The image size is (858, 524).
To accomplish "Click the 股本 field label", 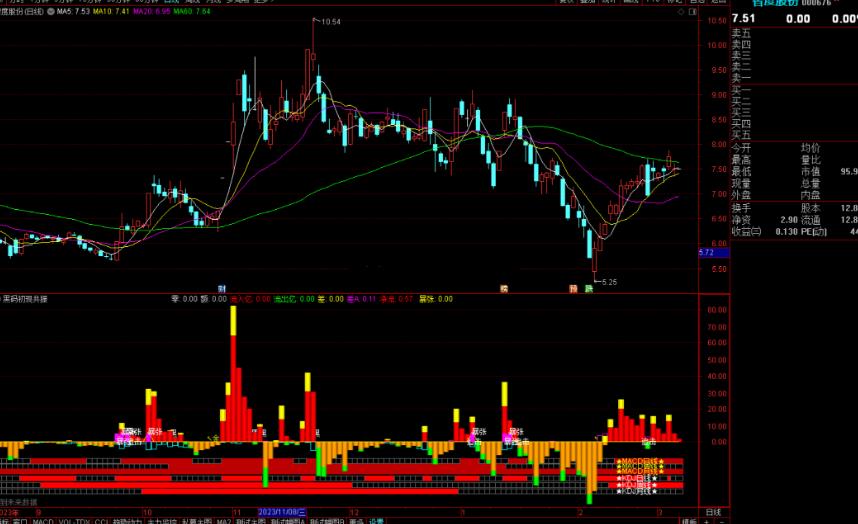I will (810, 208).
